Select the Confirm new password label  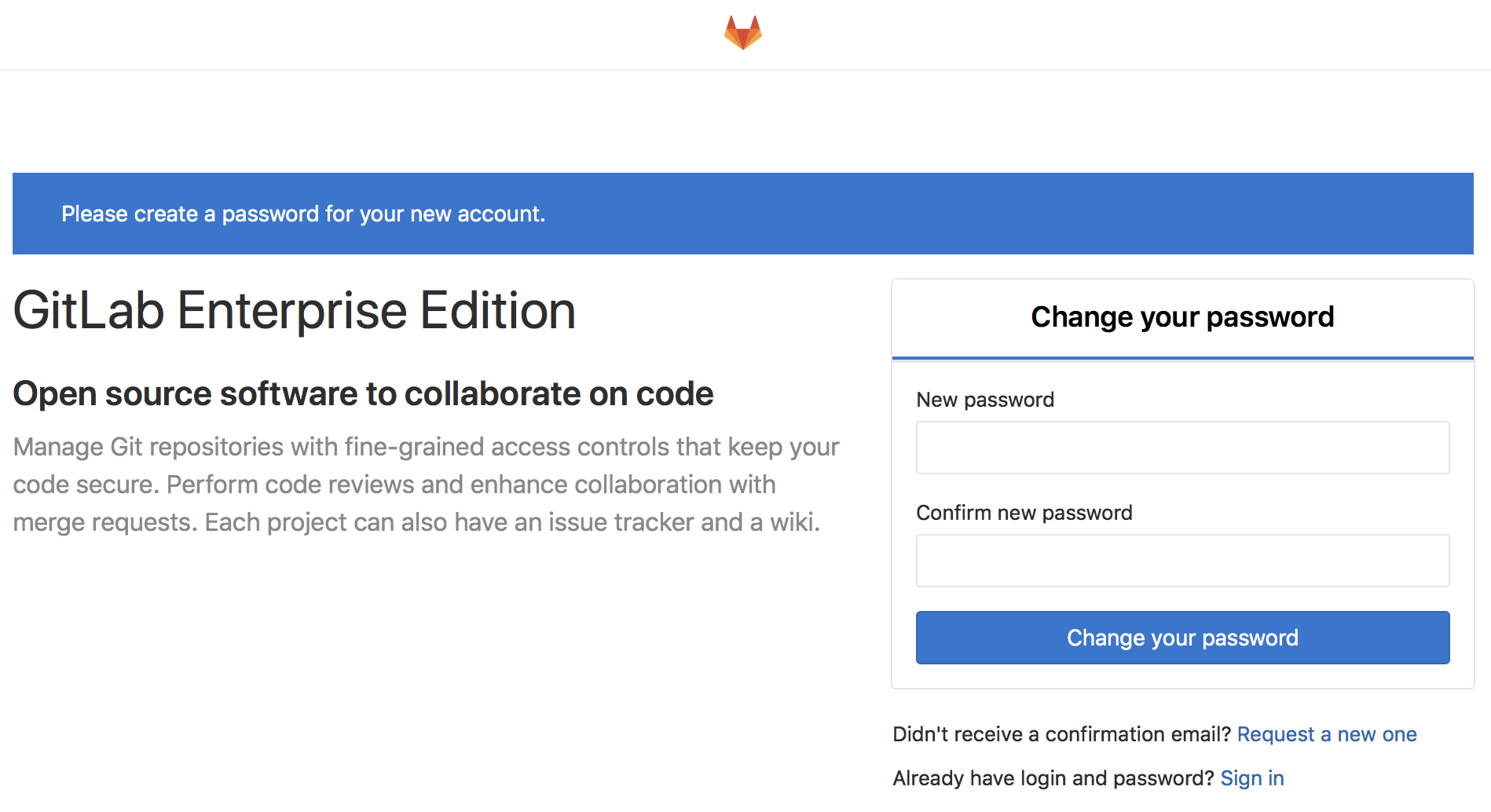click(1024, 512)
